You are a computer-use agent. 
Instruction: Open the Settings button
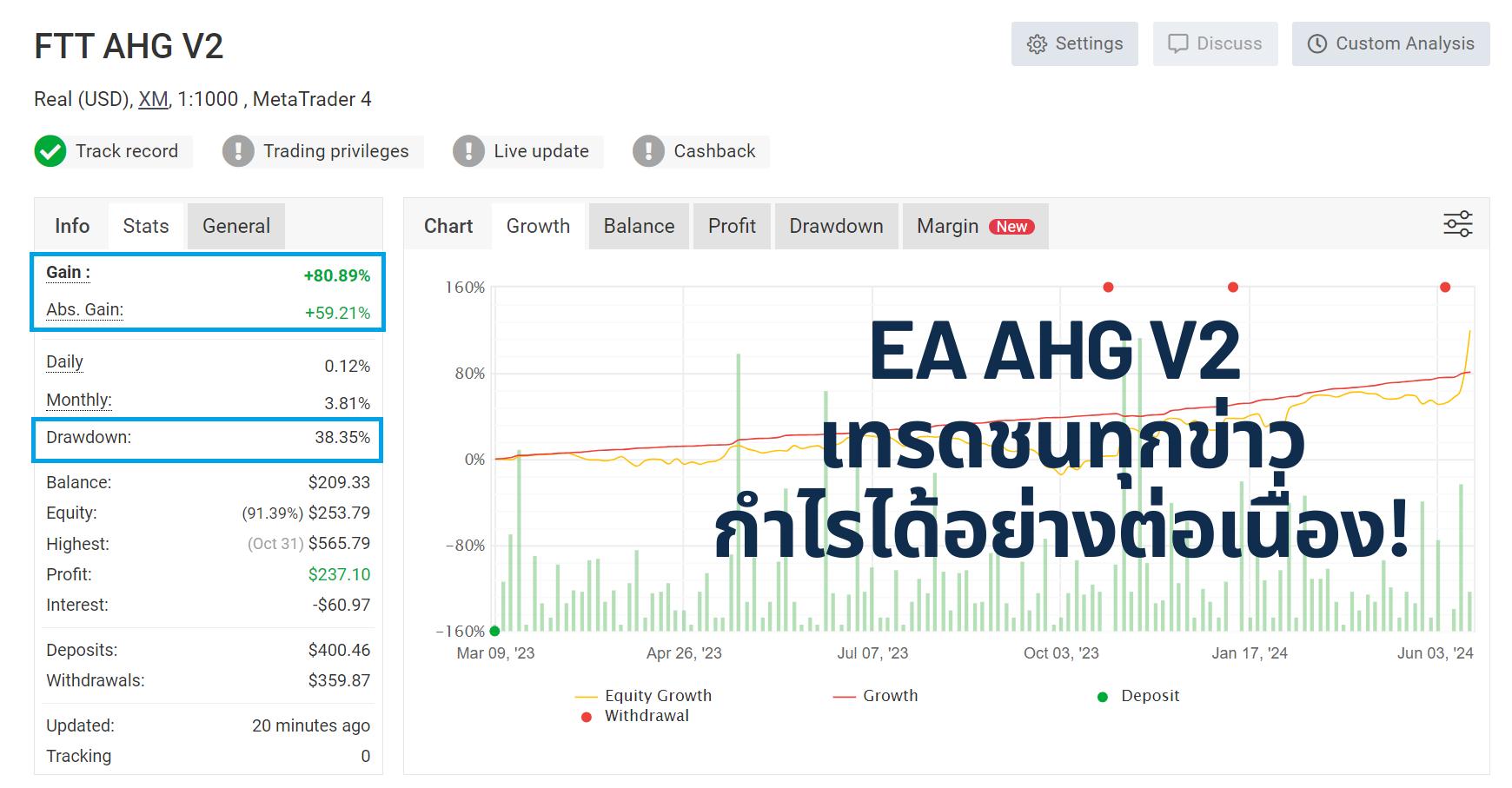(x=1074, y=43)
